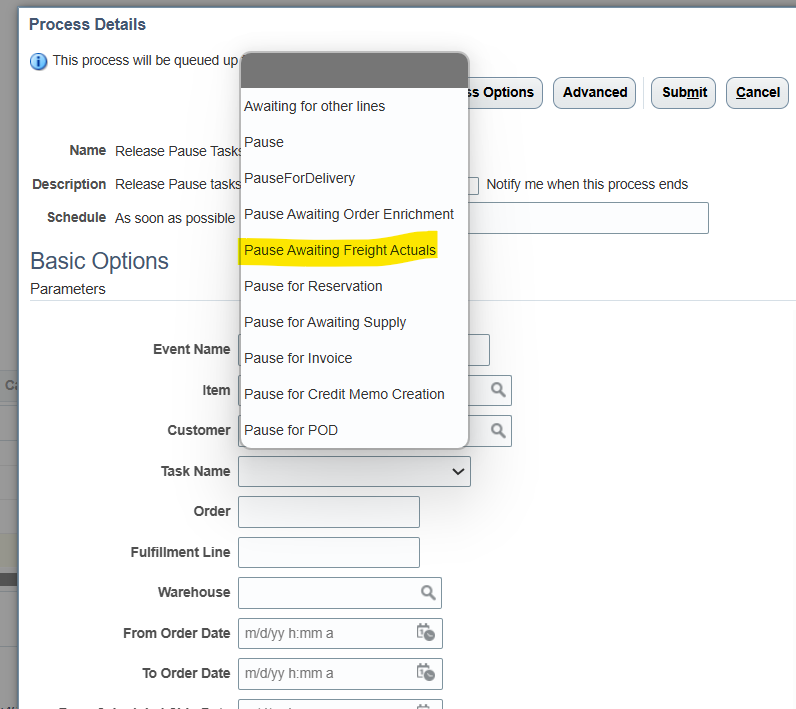The width and height of the screenshot is (796, 709).
Task: Click the As soon as possible schedule text
Action: point(175,218)
